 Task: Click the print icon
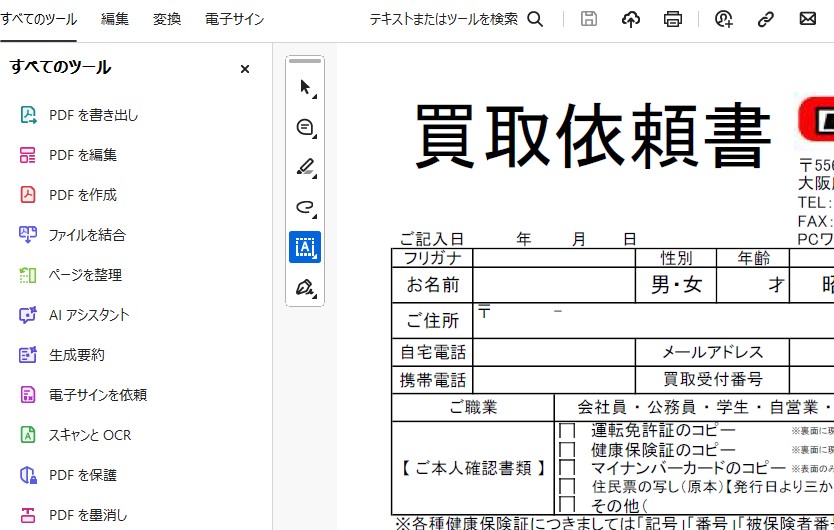673,19
